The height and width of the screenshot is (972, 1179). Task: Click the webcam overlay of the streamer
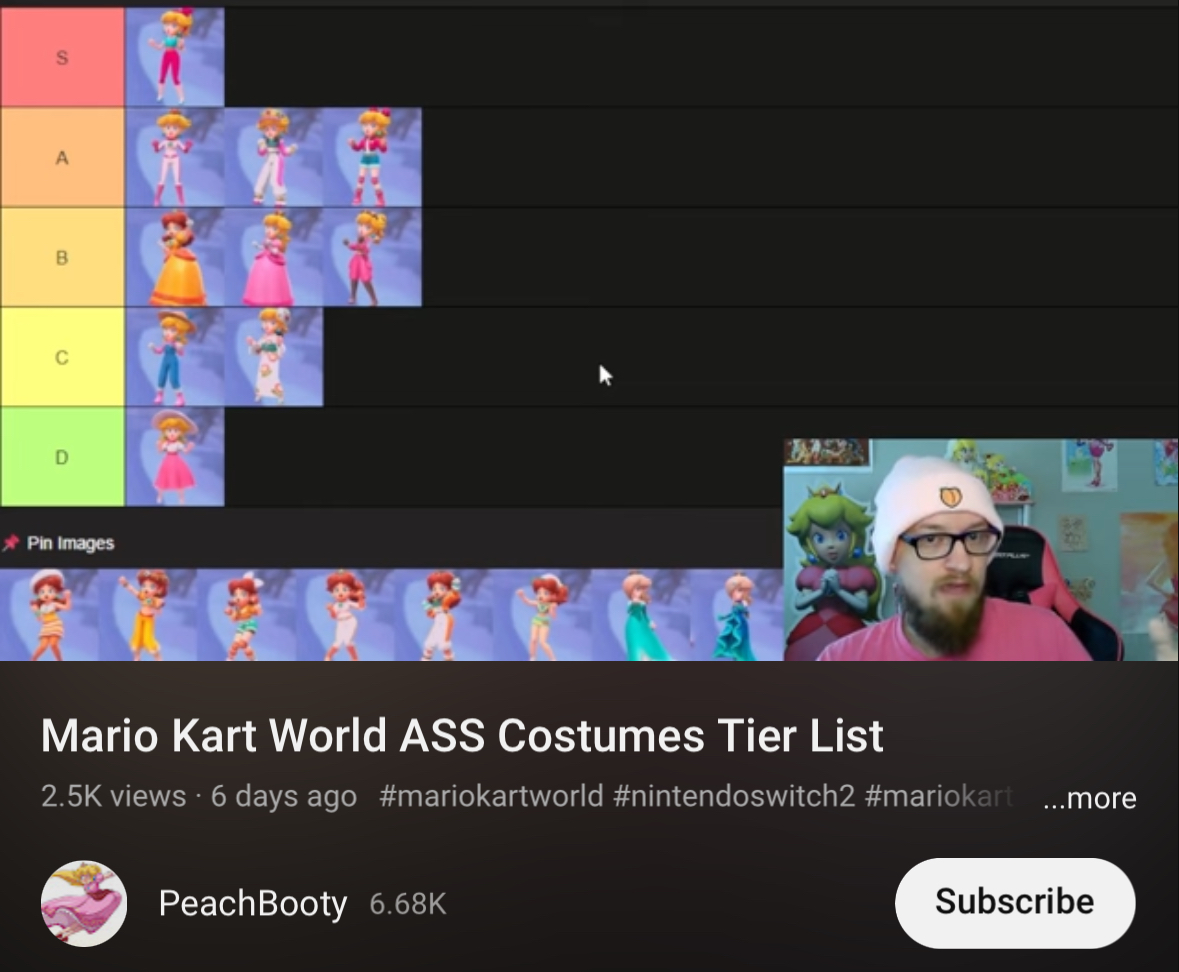click(980, 550)
